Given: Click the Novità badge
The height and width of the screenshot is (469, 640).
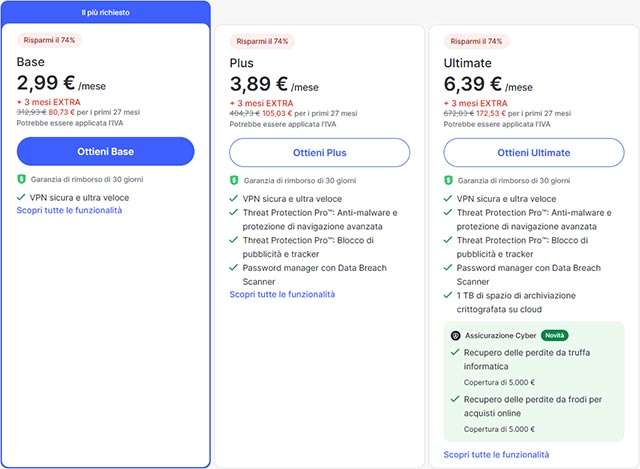Looking at the screenshot, I should click(554, 336).
